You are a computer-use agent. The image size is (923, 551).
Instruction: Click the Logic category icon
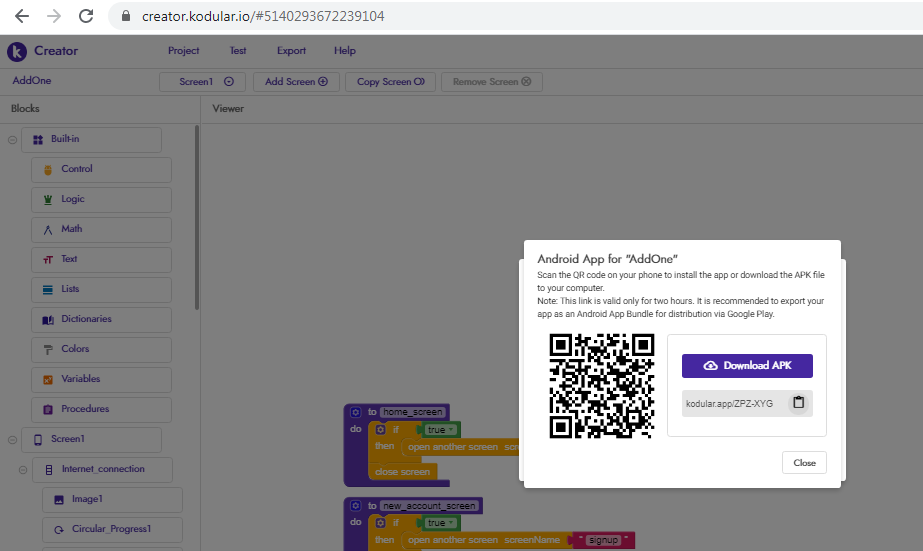(x=48, y=200)
